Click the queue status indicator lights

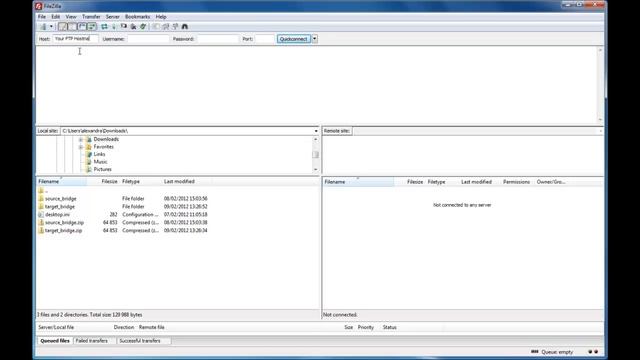[x=593, y=352]
